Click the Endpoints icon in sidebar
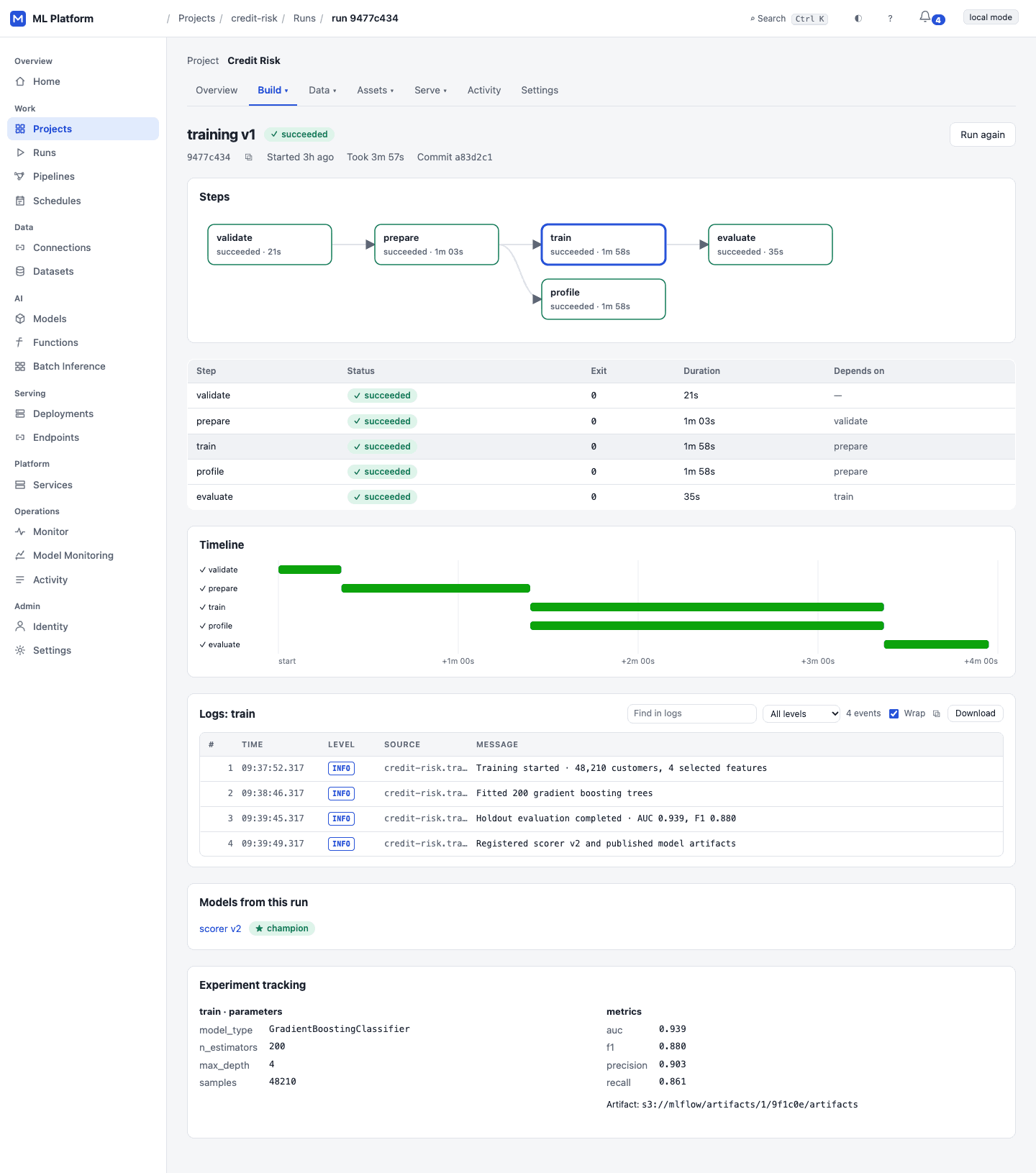1036x1173 pixels. (20, 437)
